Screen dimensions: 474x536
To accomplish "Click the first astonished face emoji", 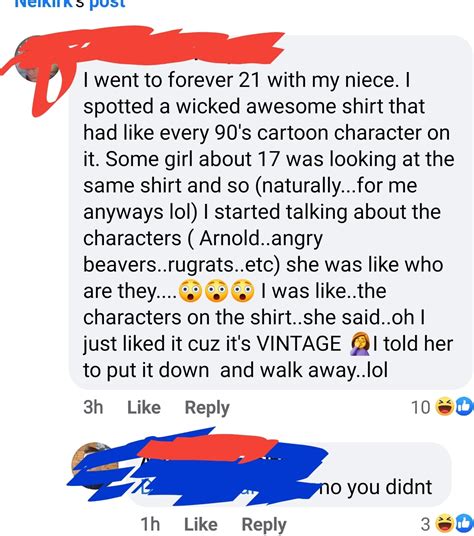I will tap(191, 291).
